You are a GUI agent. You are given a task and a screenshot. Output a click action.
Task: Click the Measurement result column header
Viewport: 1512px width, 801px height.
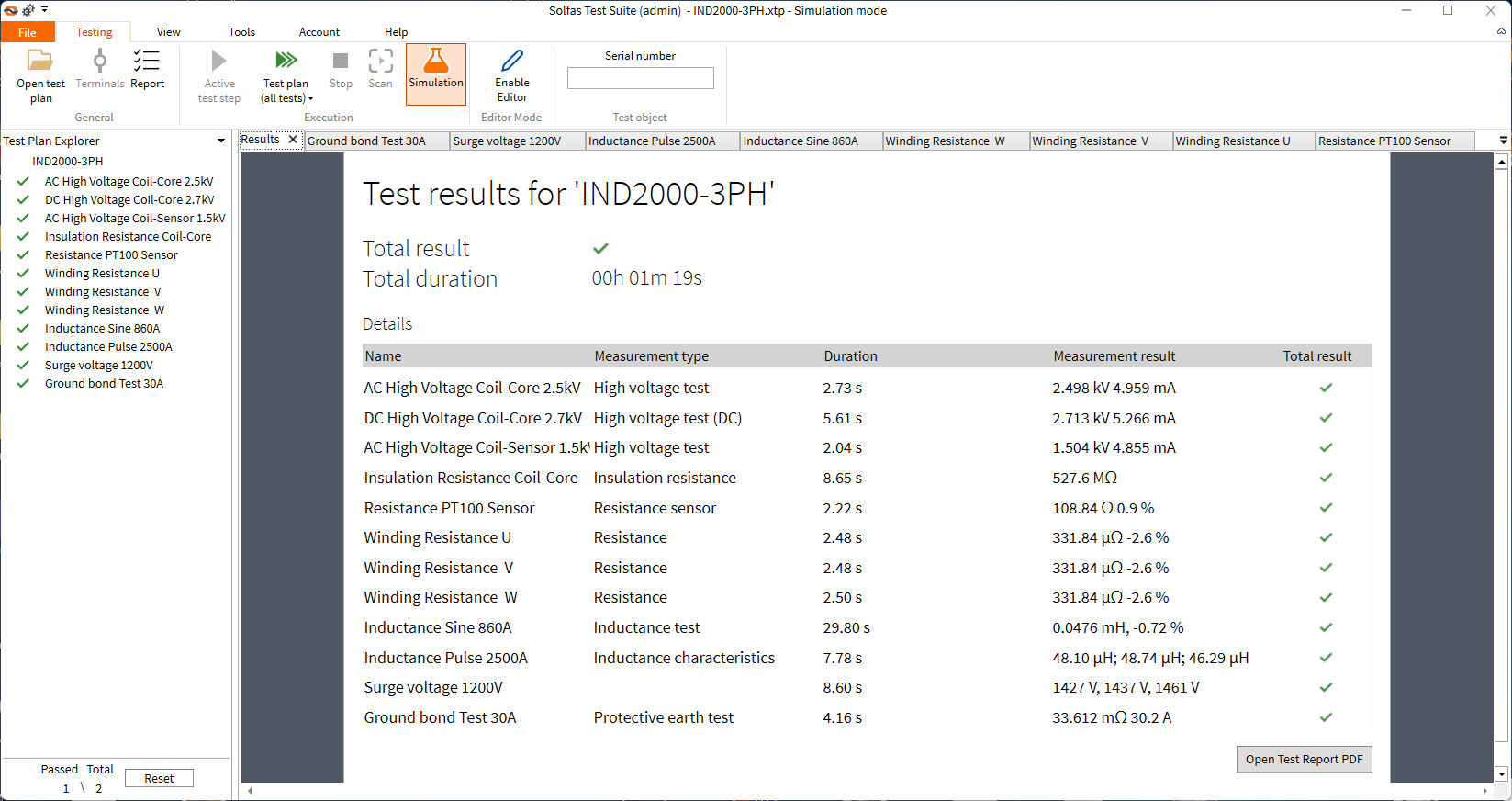click(1114, 356)
